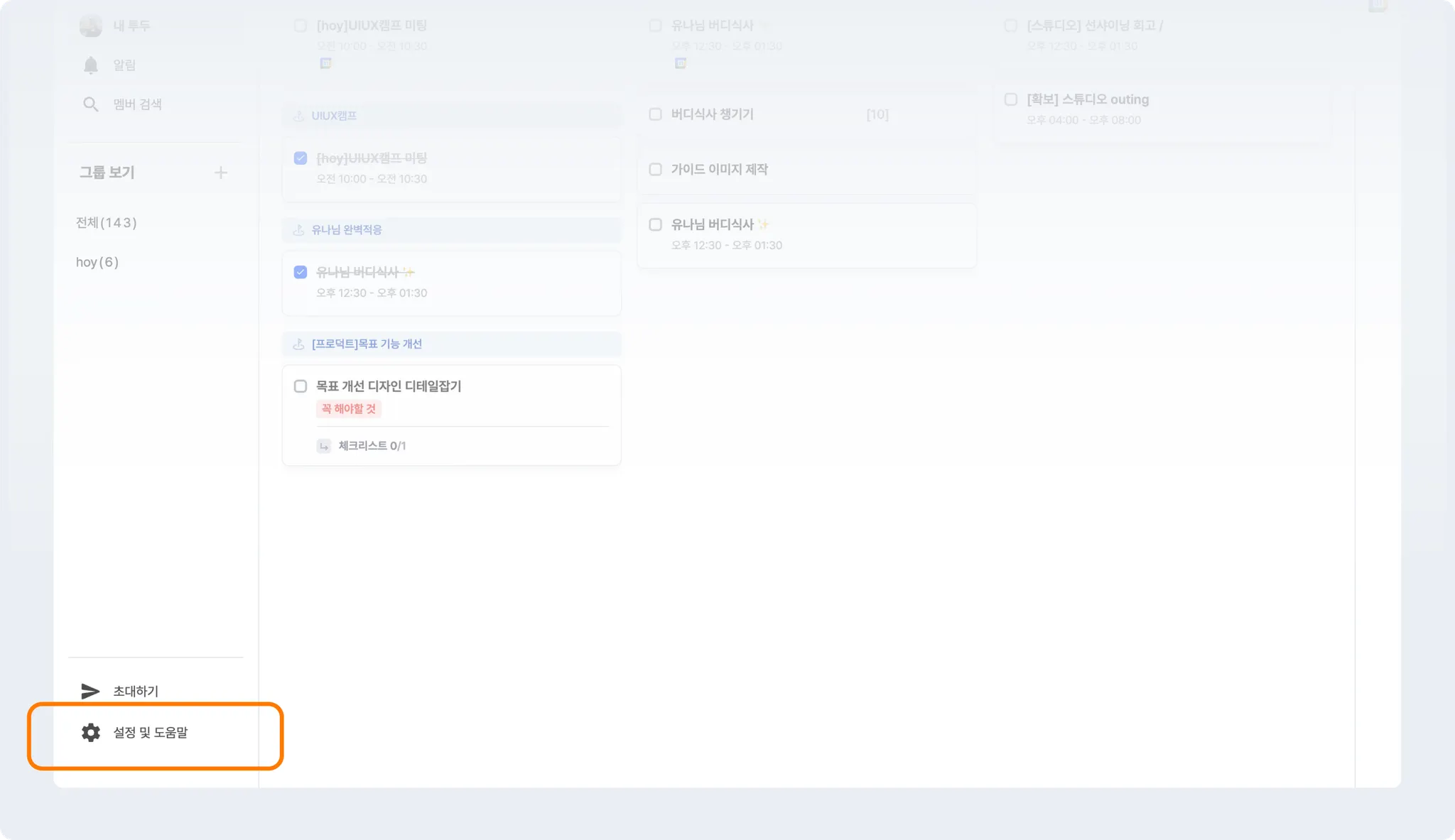Click the settings gear icon
This screenshot has height=840, width=1455.
[x=91, y=732]
